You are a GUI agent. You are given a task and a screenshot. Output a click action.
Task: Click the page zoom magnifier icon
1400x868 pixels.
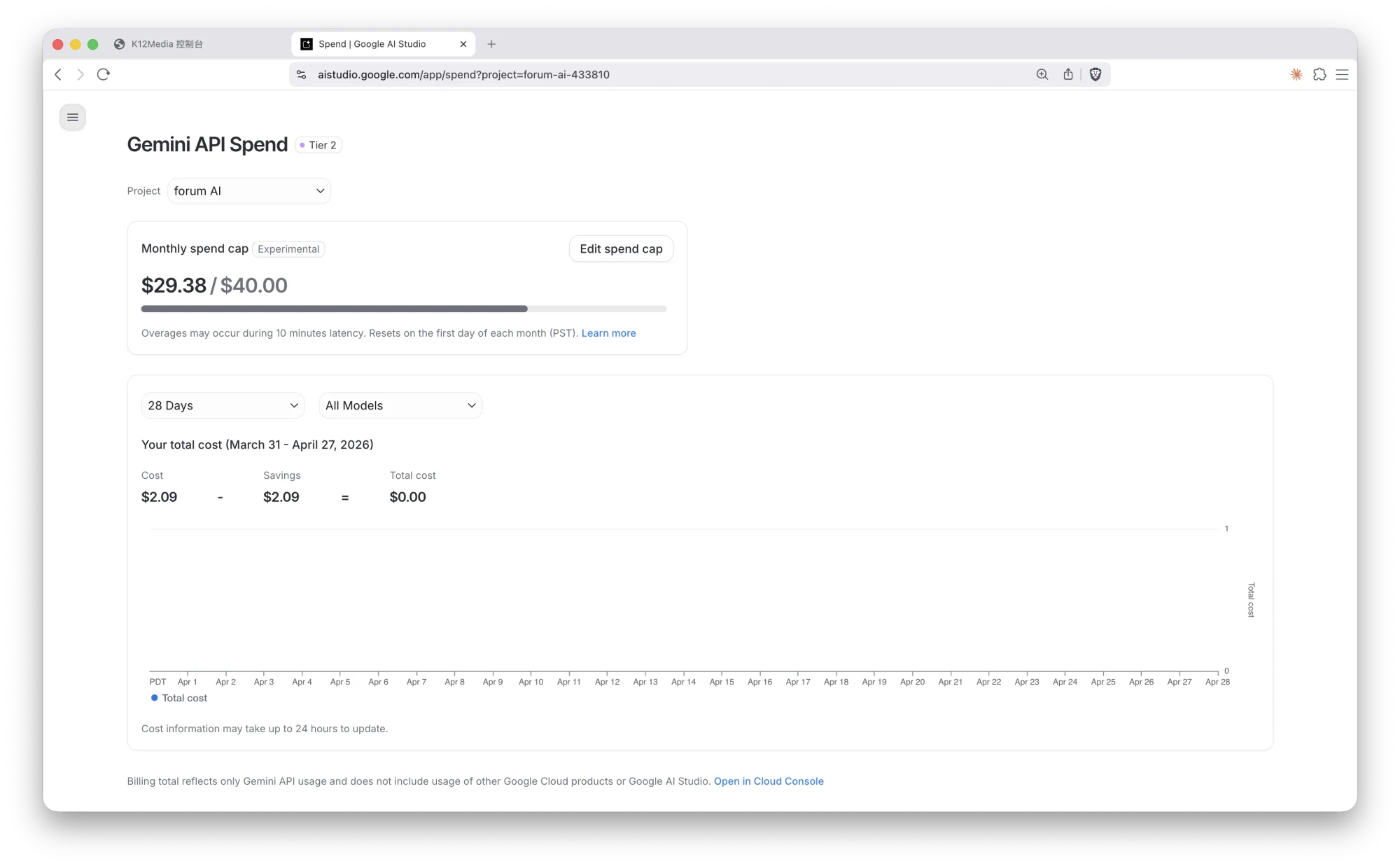[1042, 74]
